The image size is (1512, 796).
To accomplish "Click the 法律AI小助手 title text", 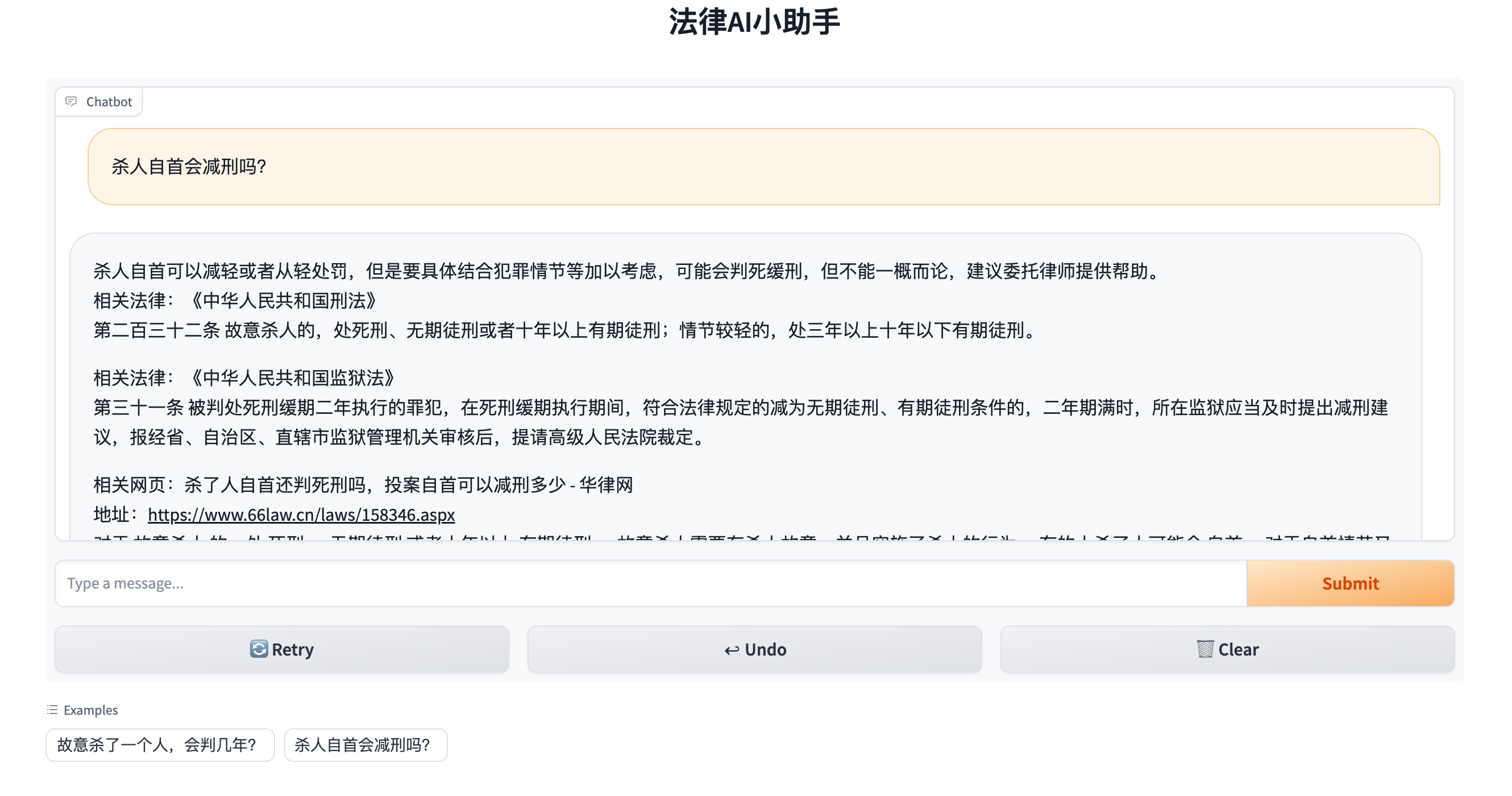I will click(x=756, y=22).
